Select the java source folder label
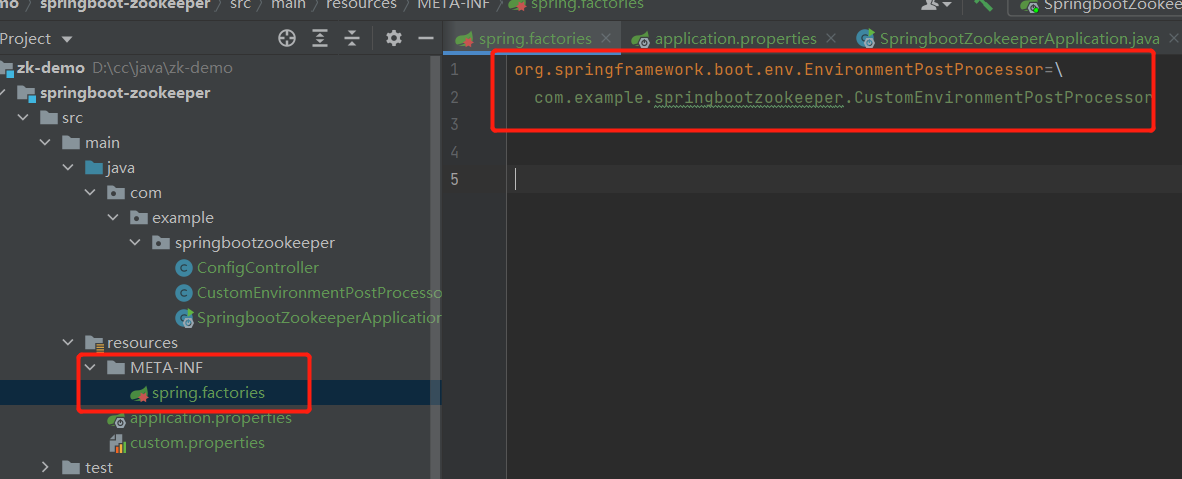 [x=121, y=167]
